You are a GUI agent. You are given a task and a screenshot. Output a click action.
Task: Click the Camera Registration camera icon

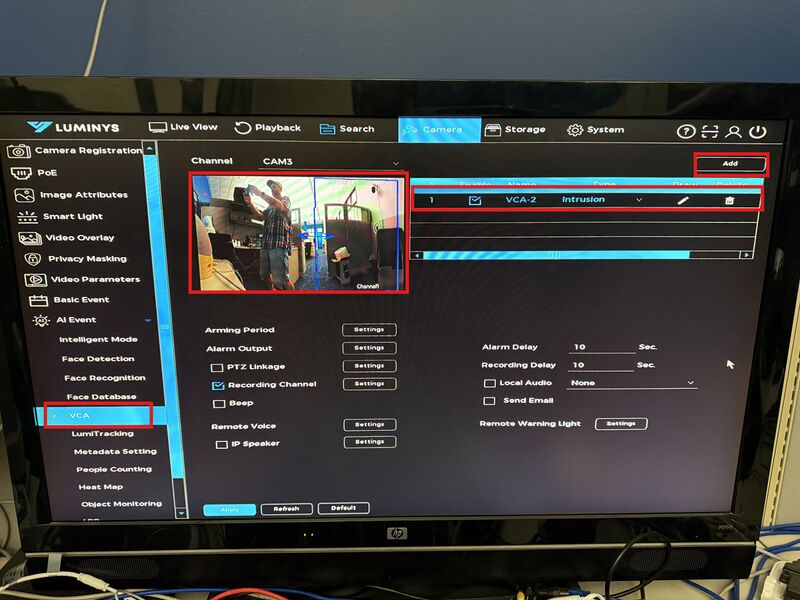tap(18, 151)
